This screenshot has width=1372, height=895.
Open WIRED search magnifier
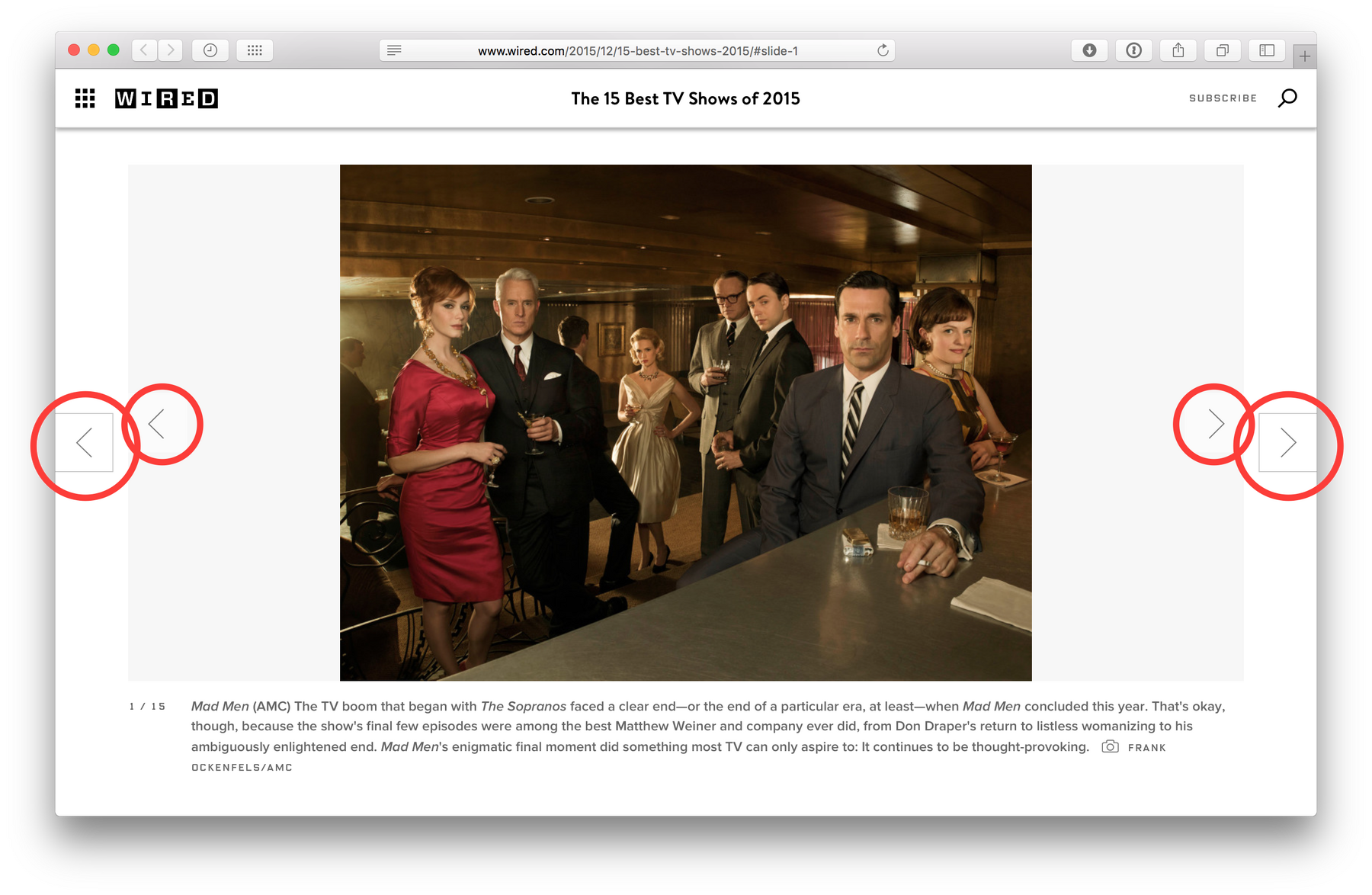click(x=1287, y=98)
